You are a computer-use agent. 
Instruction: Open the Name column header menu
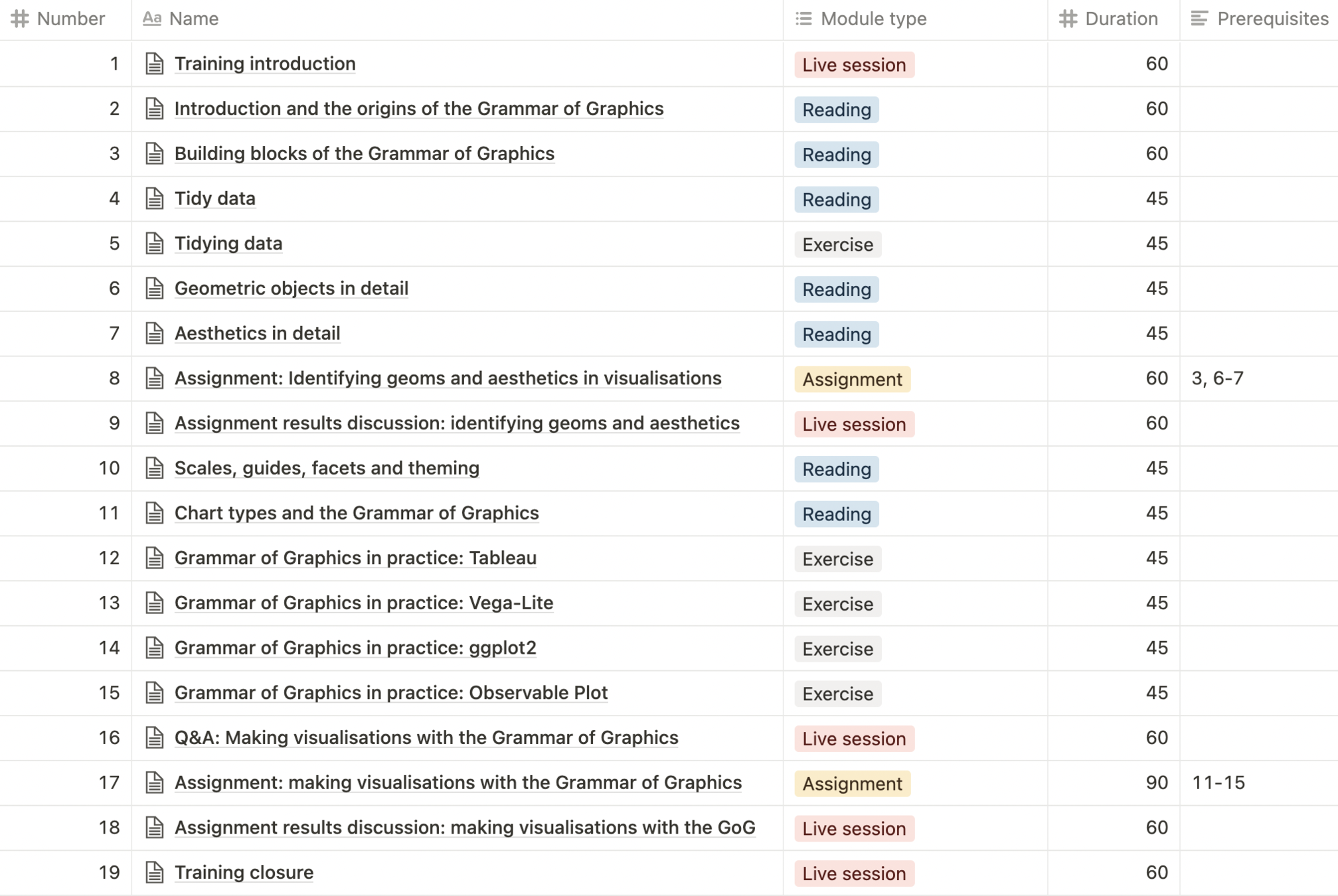(x=194, y=19)
